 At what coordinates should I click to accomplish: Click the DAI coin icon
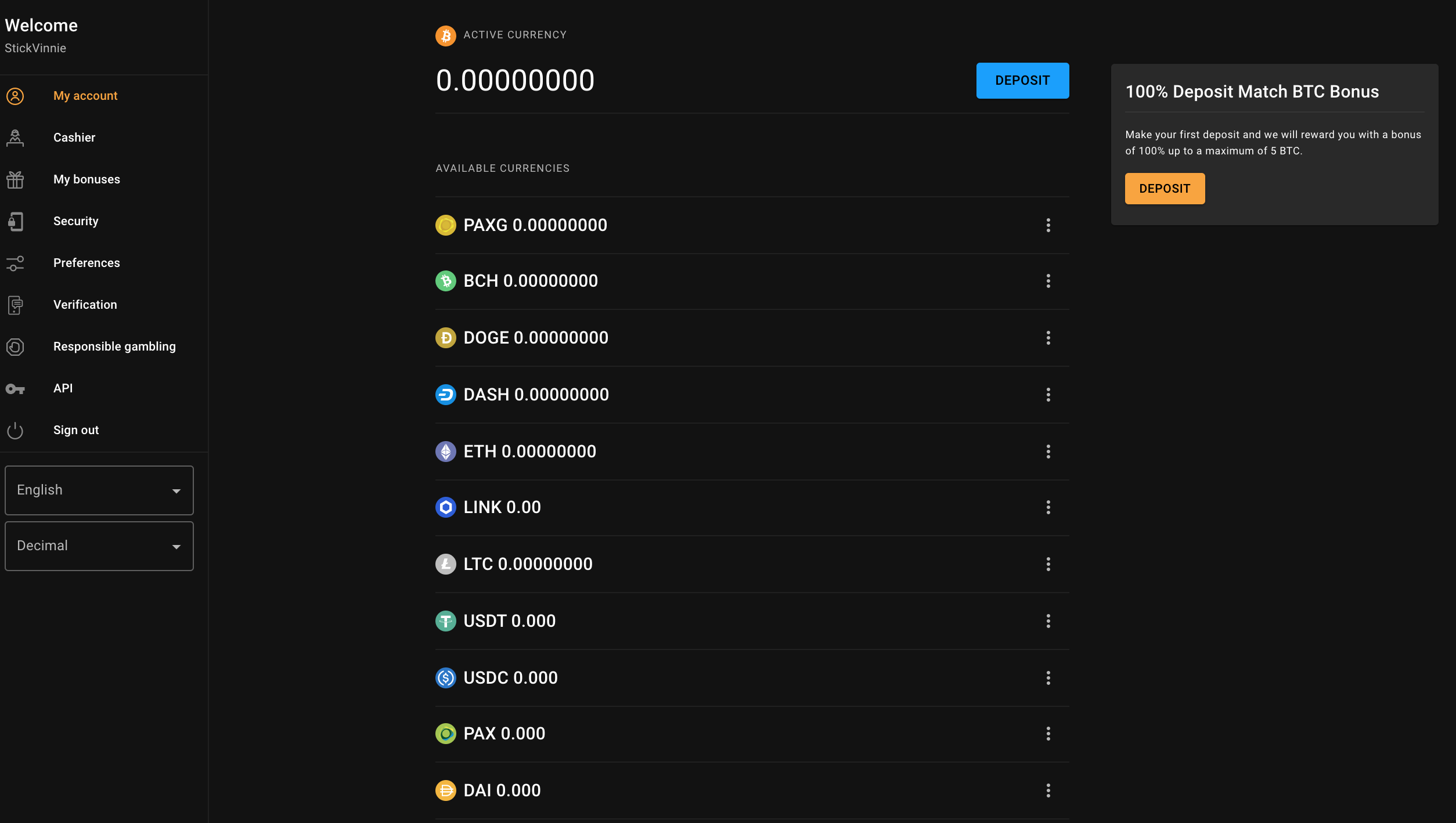tap(445, 790)
